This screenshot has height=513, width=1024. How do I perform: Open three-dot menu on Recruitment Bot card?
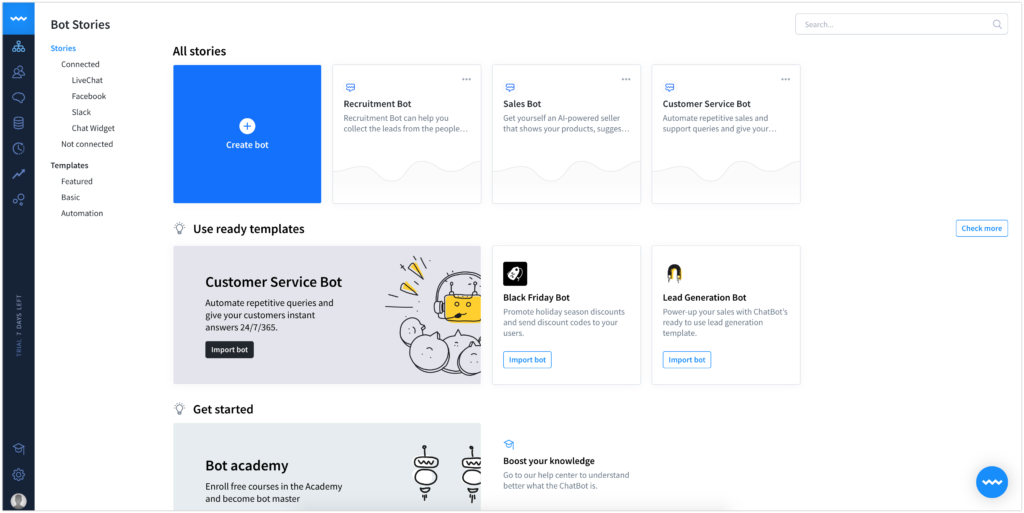(466, 80)
